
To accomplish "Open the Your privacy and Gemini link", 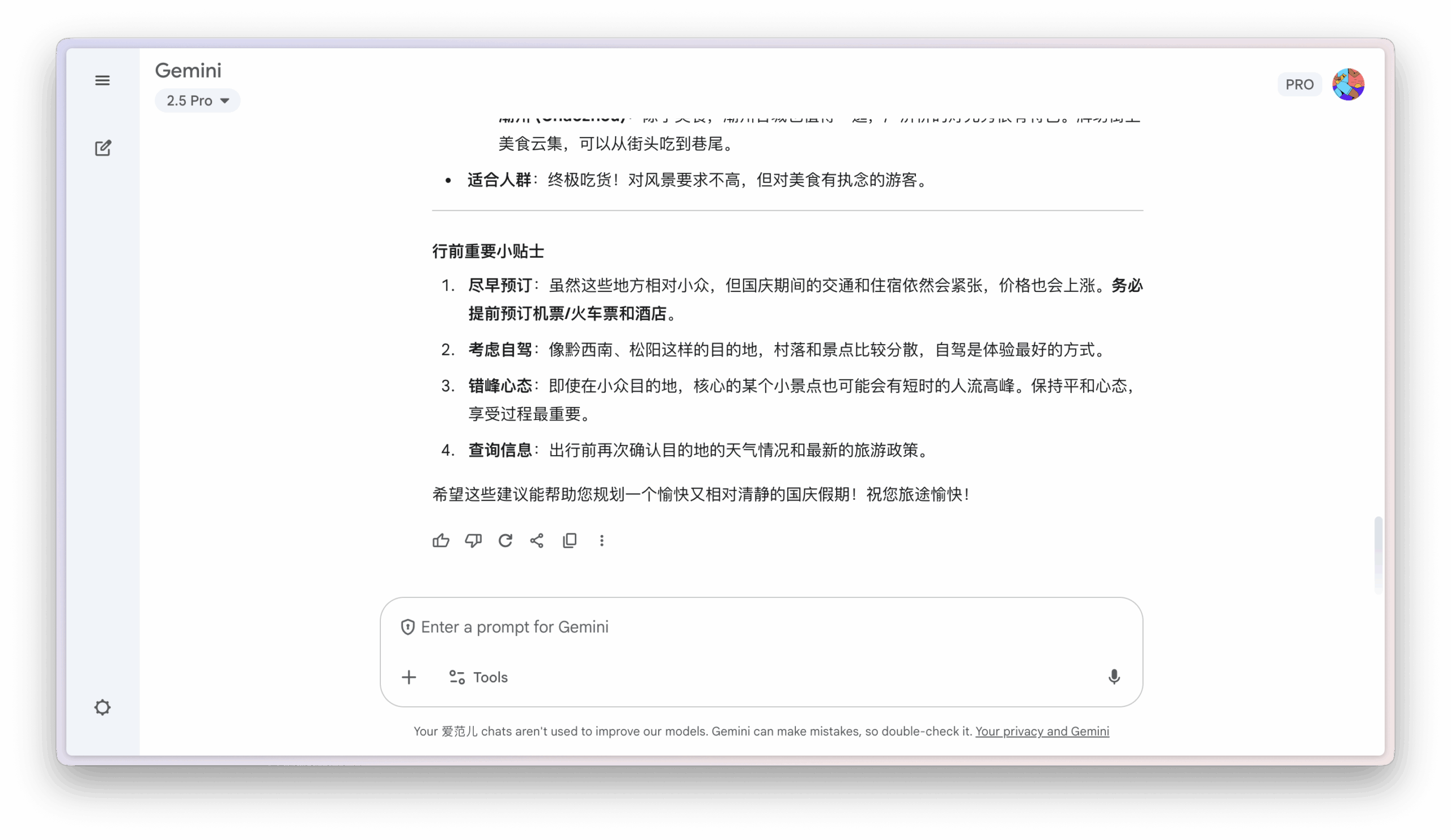I will pos(1042,731).
